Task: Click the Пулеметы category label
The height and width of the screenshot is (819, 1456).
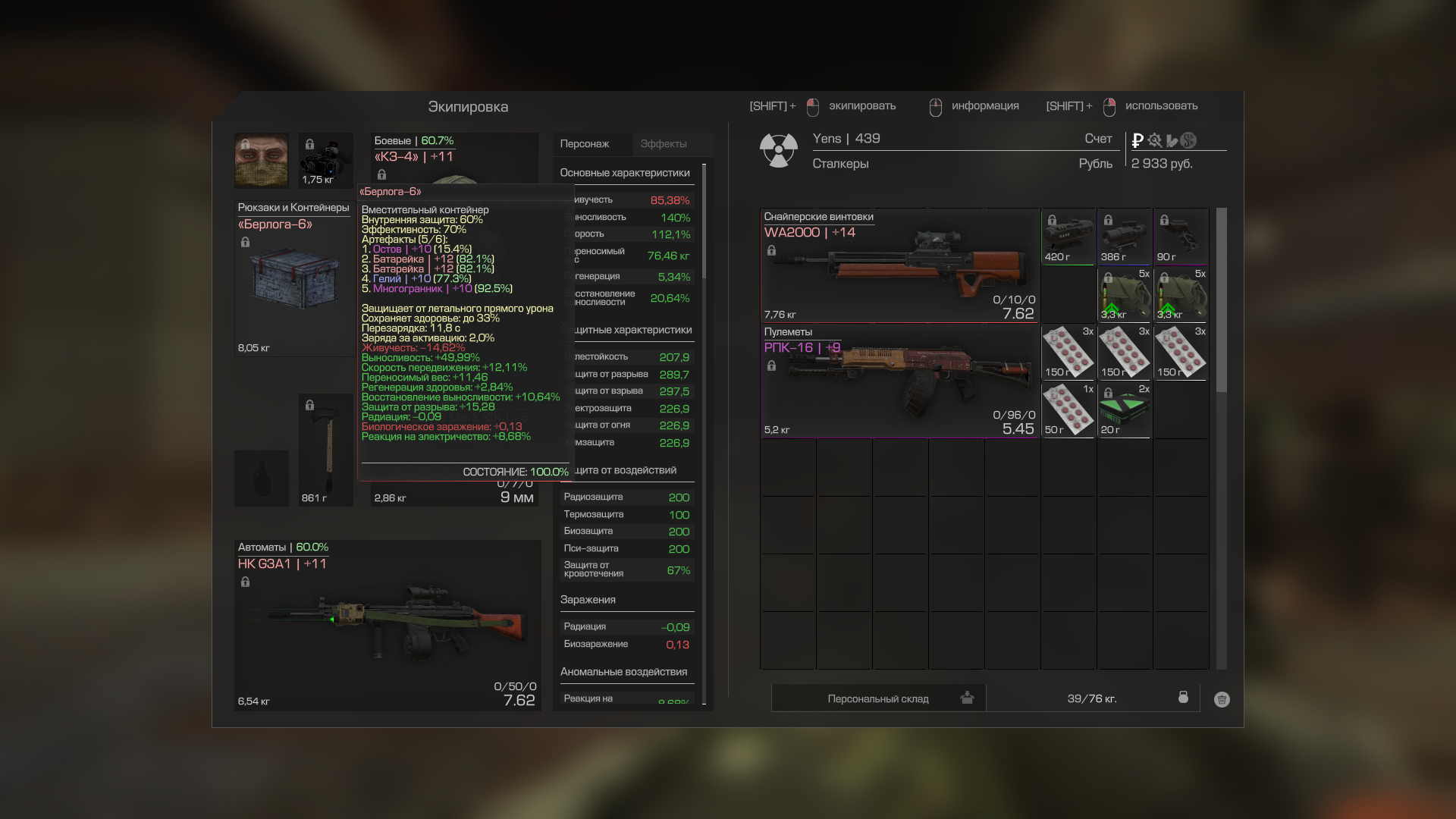Action: point(788,332)
